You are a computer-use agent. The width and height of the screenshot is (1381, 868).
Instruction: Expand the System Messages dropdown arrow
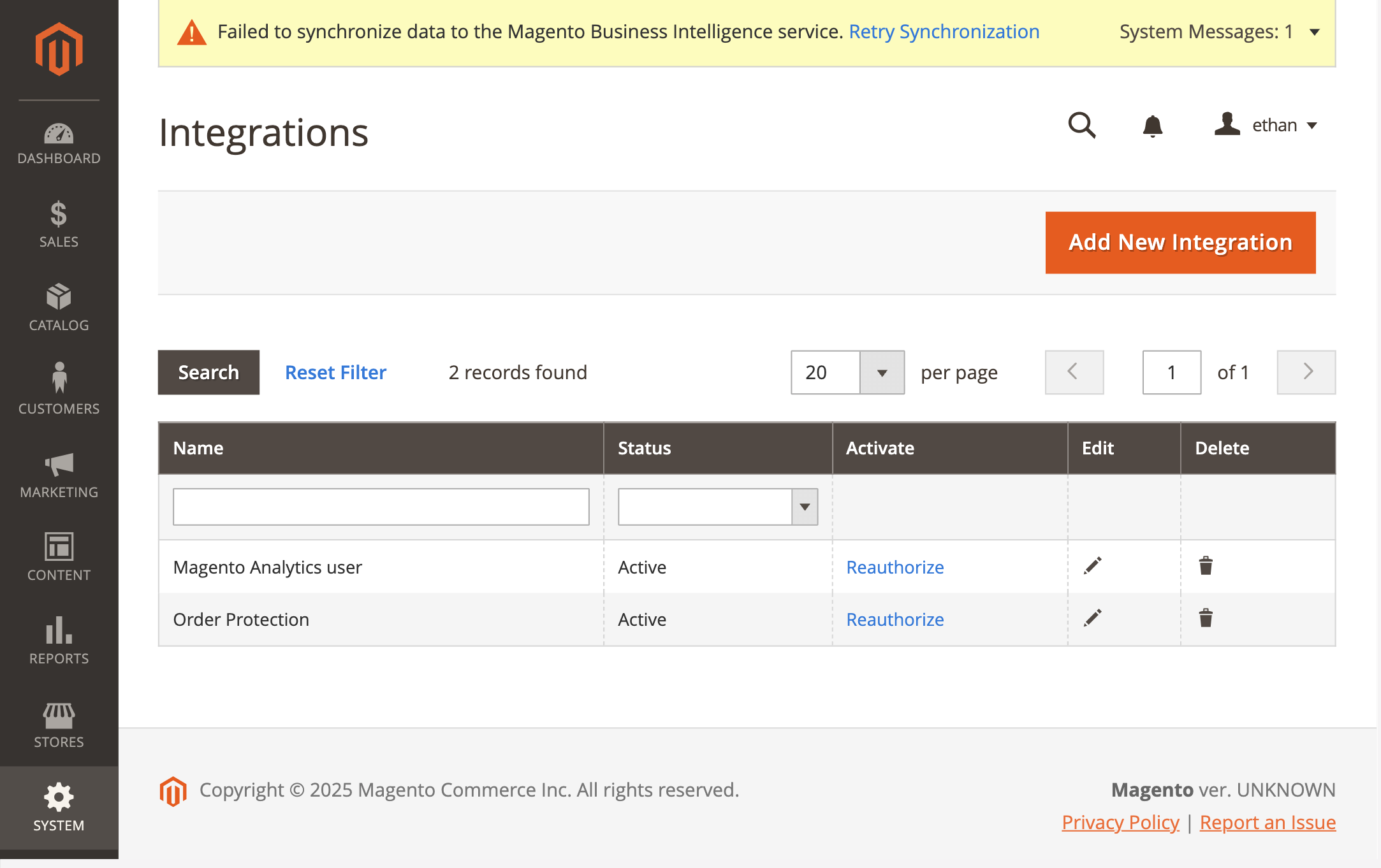click(x=1314, y=32)
